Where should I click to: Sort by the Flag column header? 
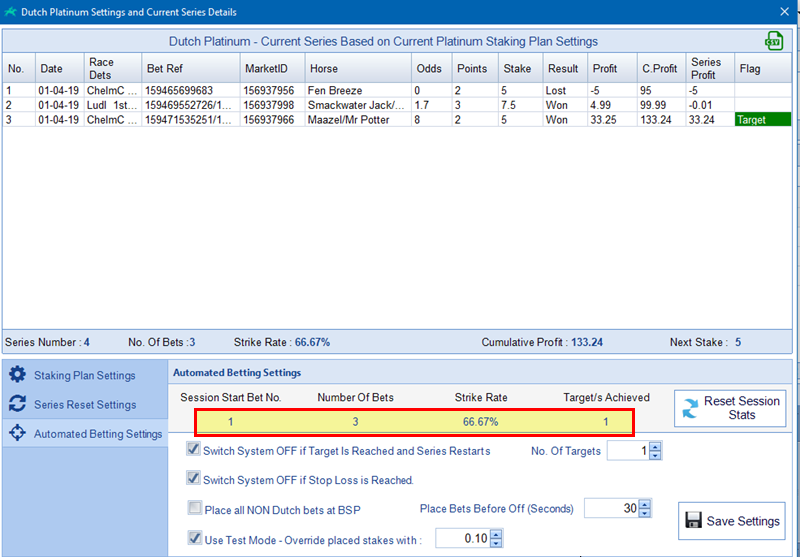763,68
